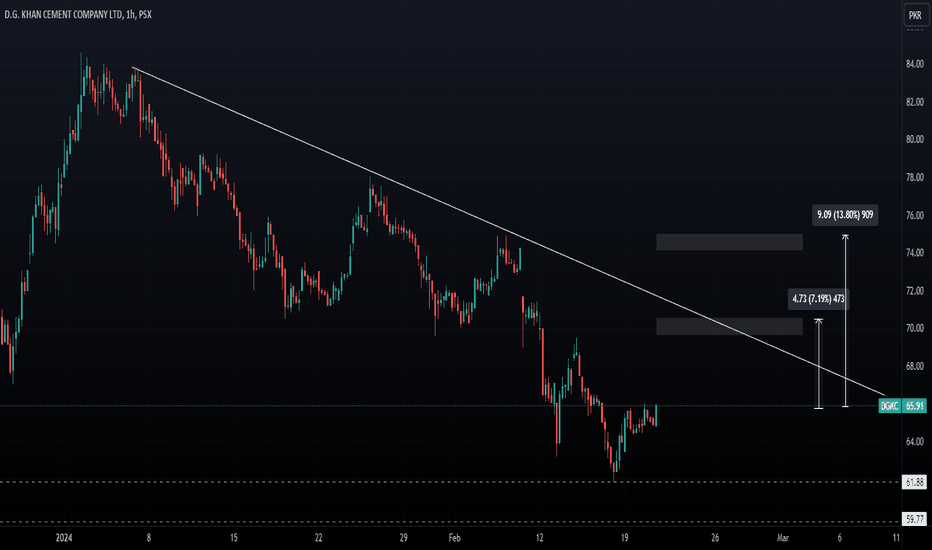Select the short measurement arrow near 7.19%

coord(818,364)
